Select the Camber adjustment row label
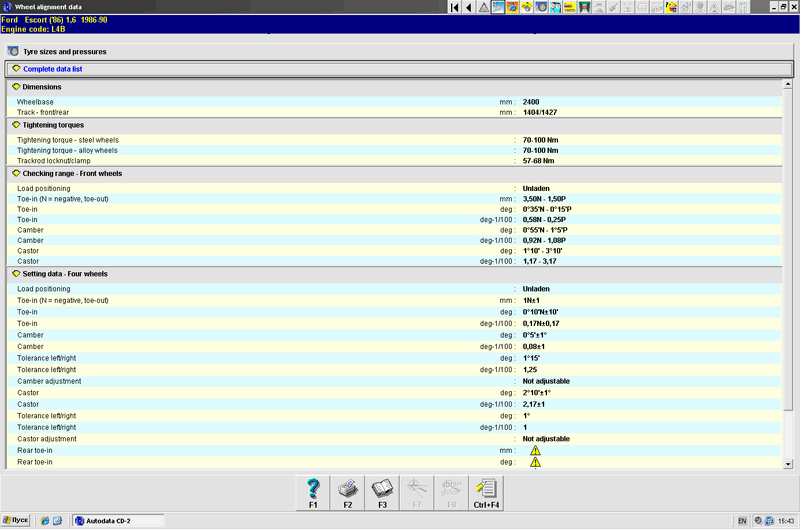The width and height of the screenshot is (800, 529). 49,381
